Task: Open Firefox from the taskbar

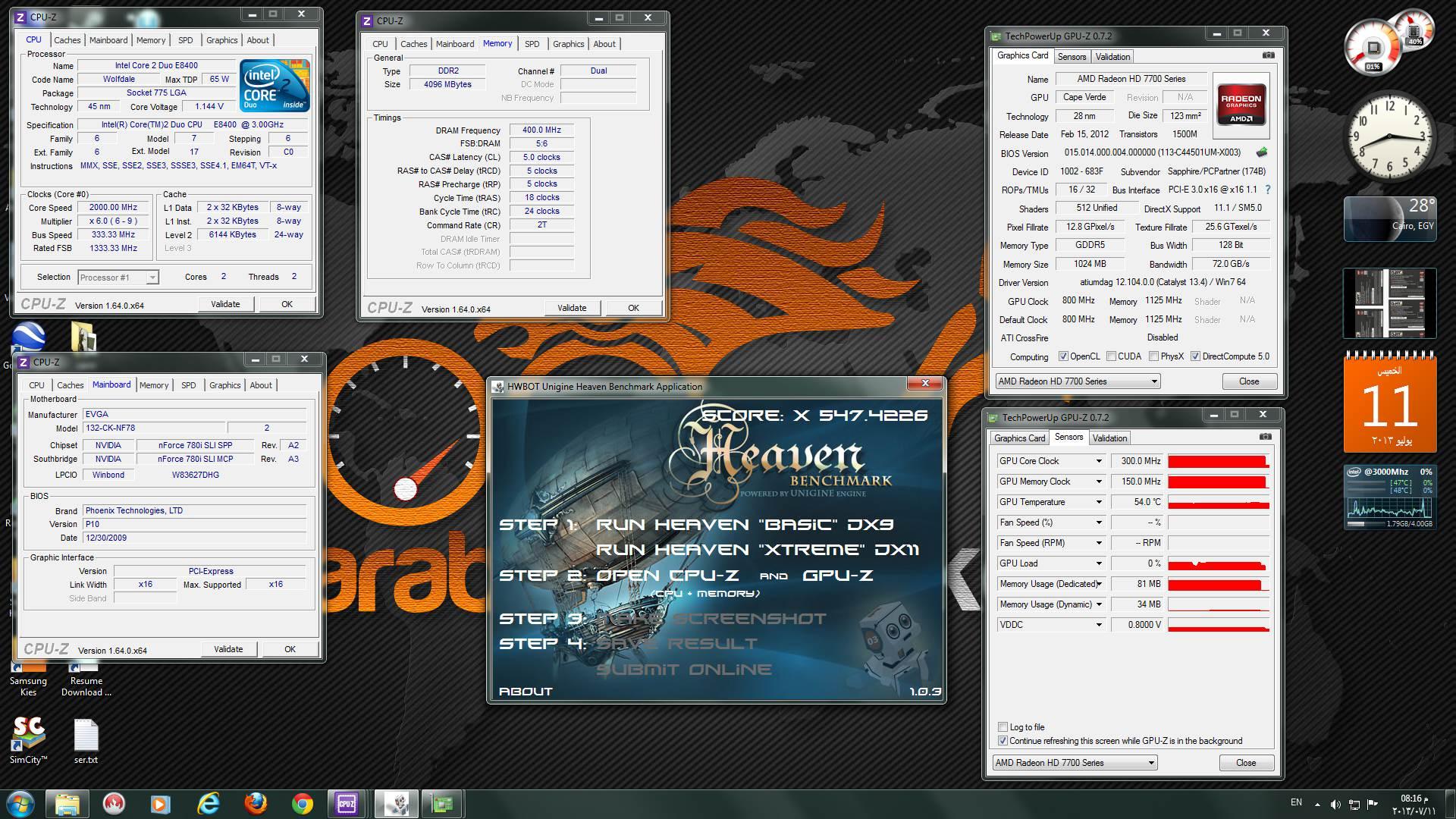Action: 256,803
